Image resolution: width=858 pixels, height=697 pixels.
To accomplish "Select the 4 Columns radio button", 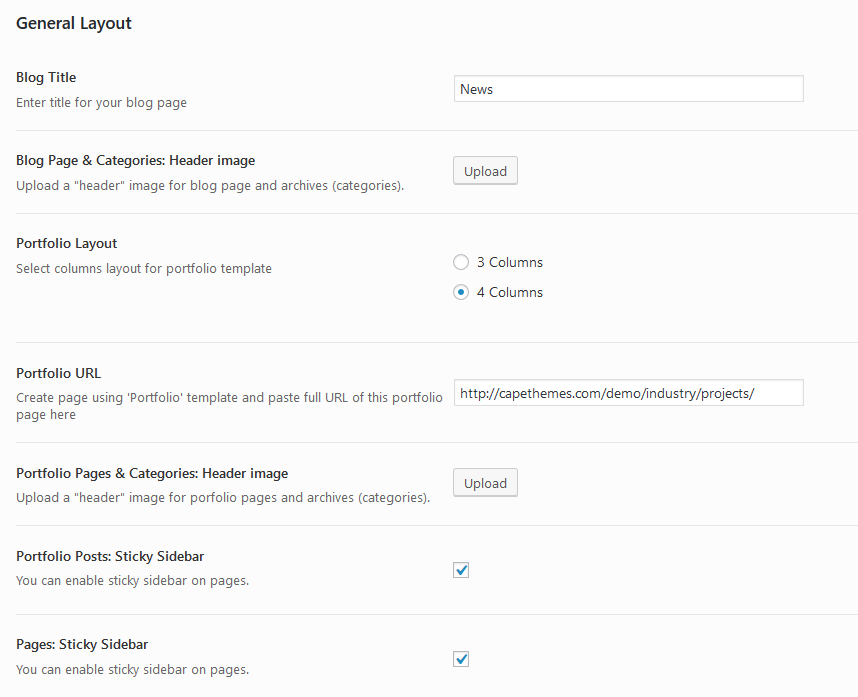I will pos(461,292).
